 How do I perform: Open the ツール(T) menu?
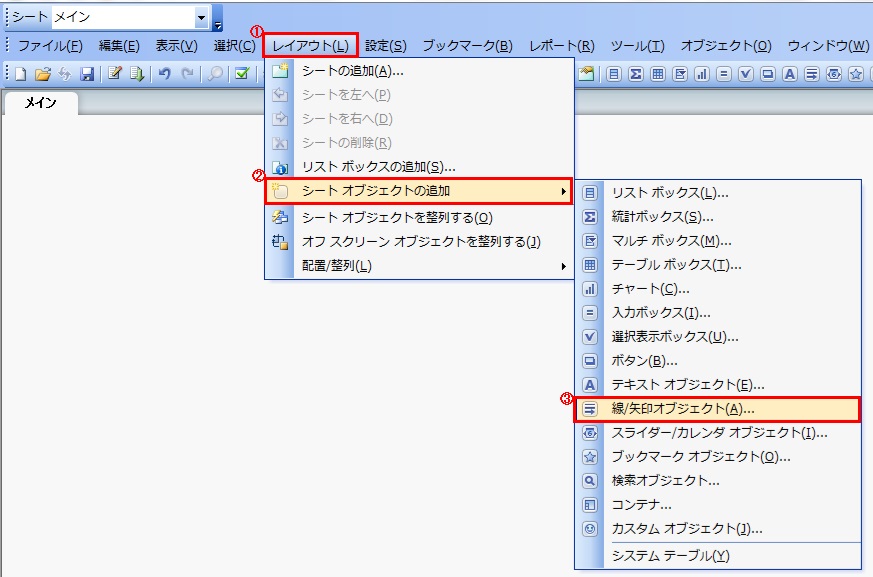pyautogui.click(x=637, y=46)
